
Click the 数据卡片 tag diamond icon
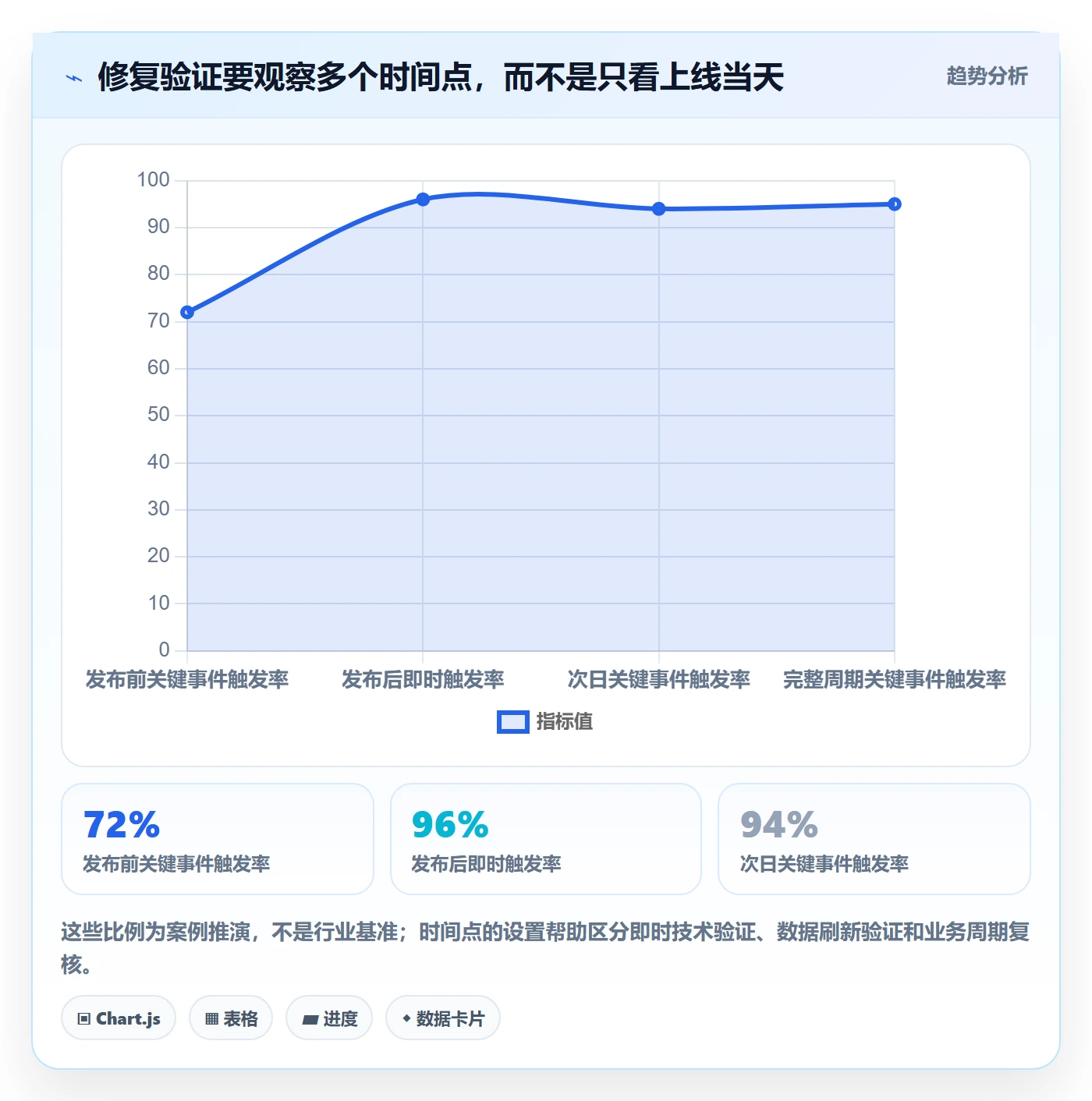click(406, 1018)
